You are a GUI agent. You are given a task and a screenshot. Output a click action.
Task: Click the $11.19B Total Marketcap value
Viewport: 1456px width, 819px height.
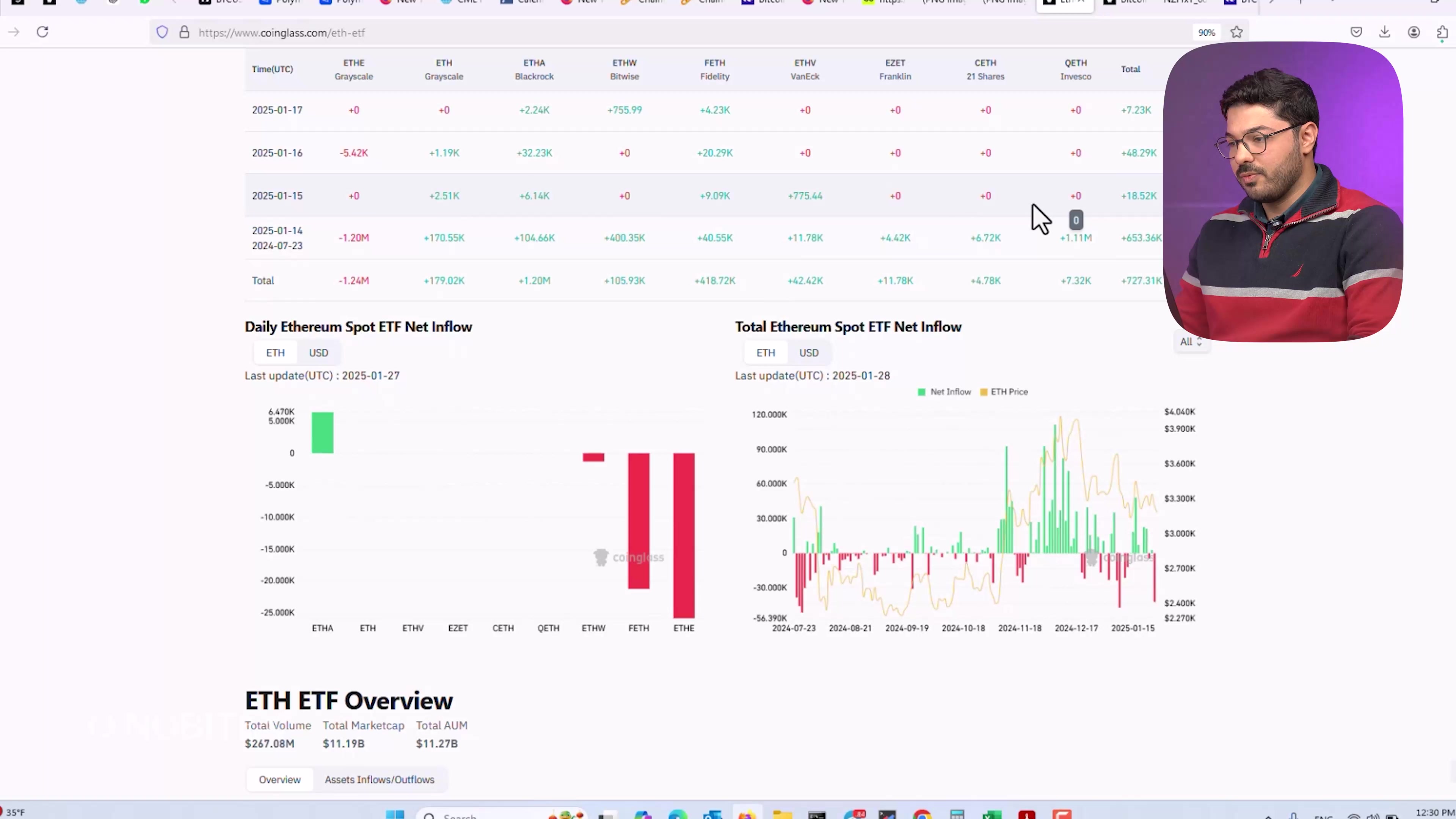[x=344, y=744]
